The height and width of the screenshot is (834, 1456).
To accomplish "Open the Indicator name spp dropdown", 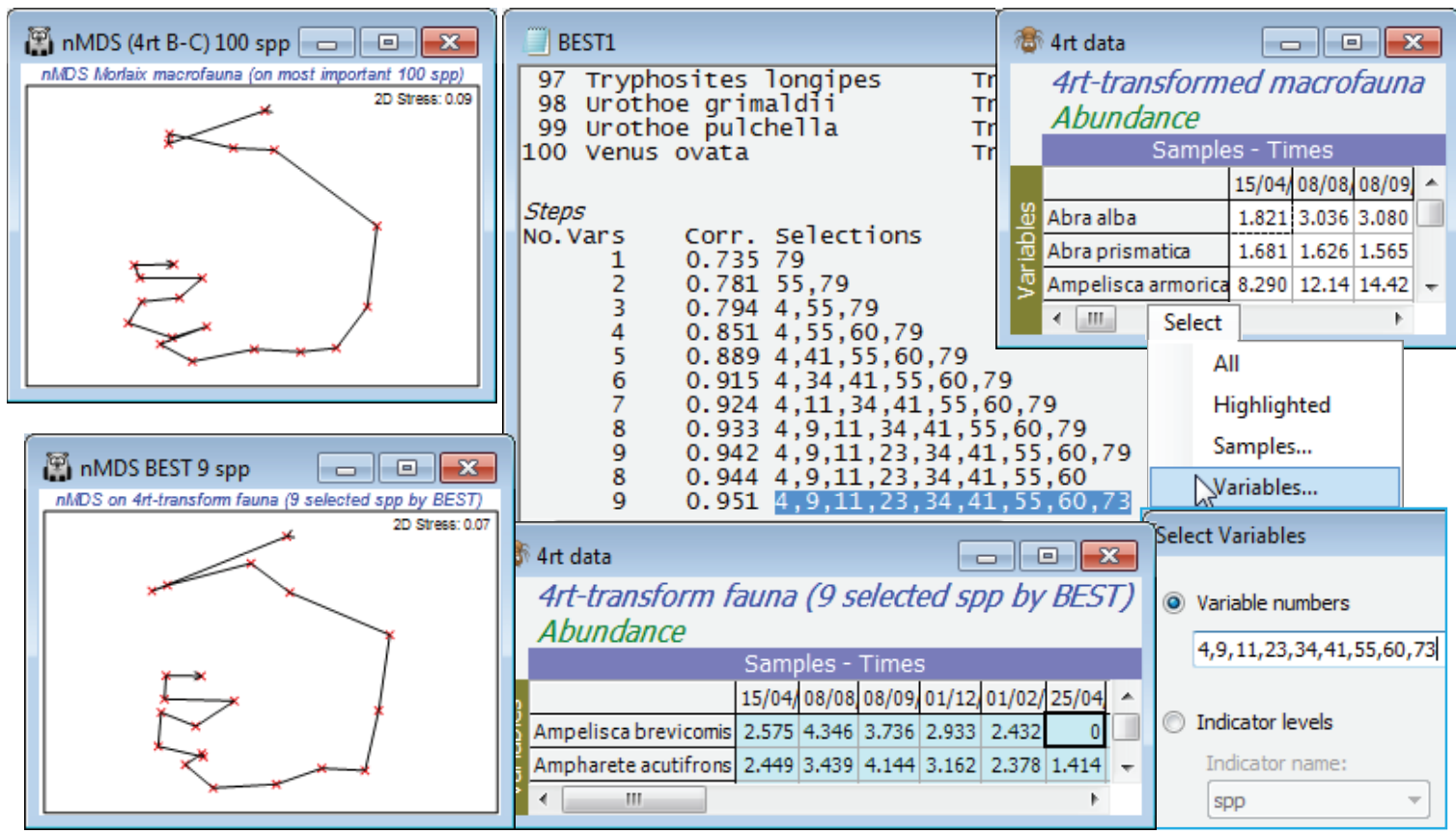I will [1318, 800].
